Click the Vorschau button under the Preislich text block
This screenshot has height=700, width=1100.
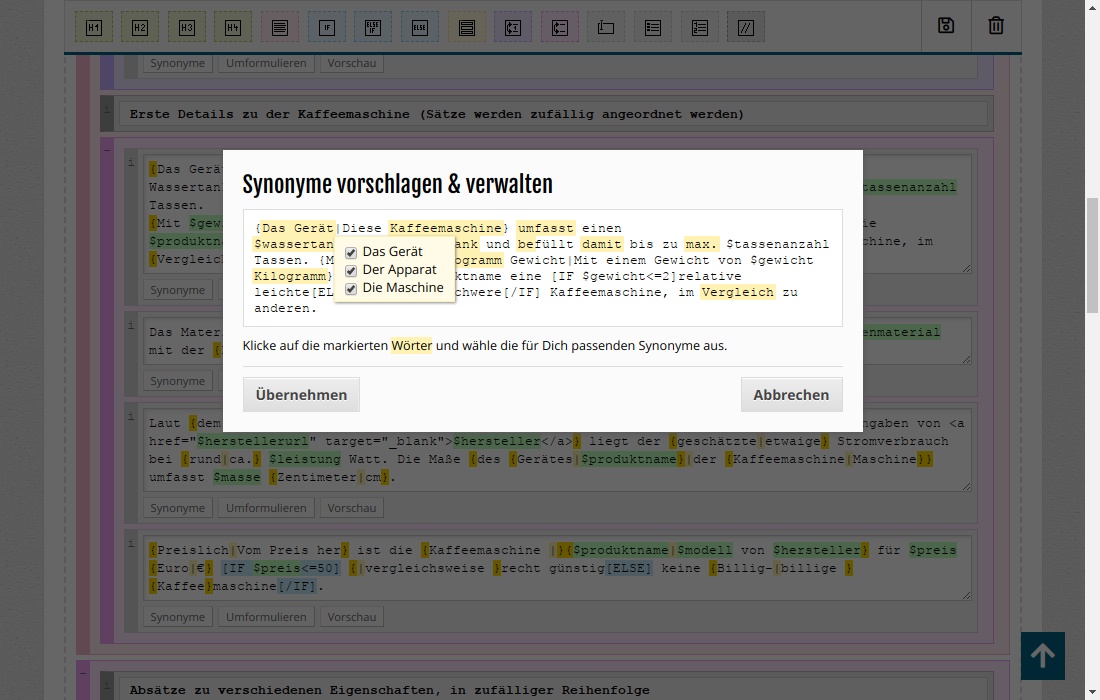(x=352, y=617)
